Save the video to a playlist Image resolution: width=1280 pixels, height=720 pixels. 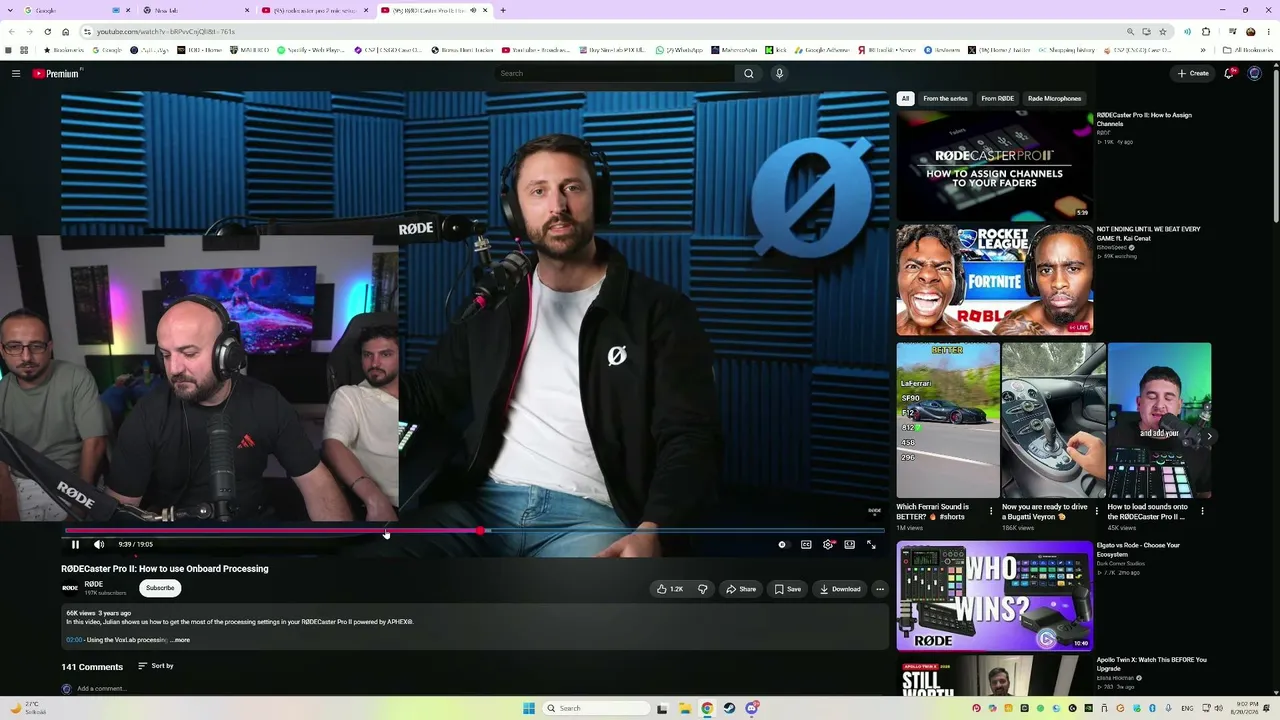(788, 589)
